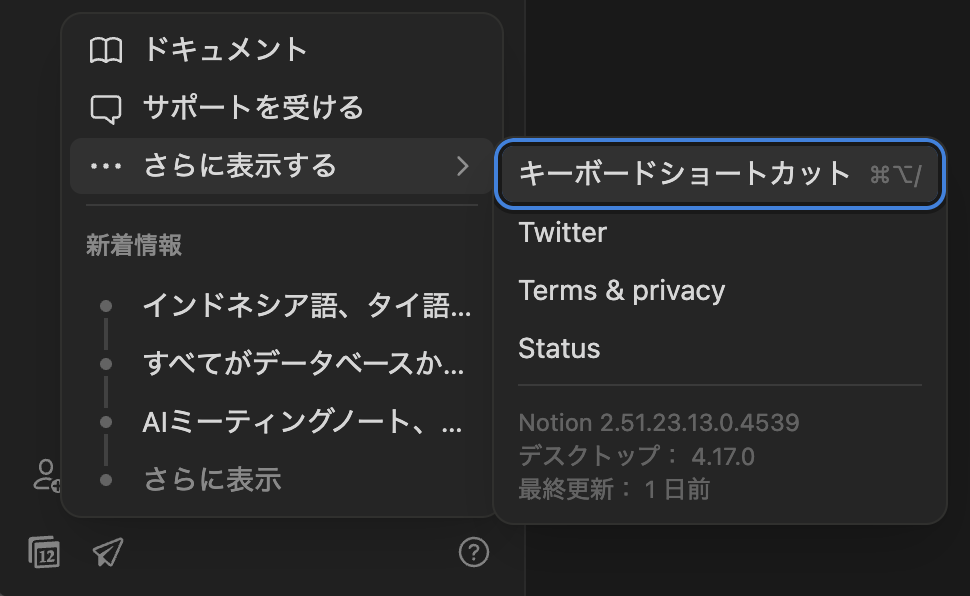Screen dimensions: 970x596
Task: Open news item すべてがデータベースか…
Action: tap(303, 363)
